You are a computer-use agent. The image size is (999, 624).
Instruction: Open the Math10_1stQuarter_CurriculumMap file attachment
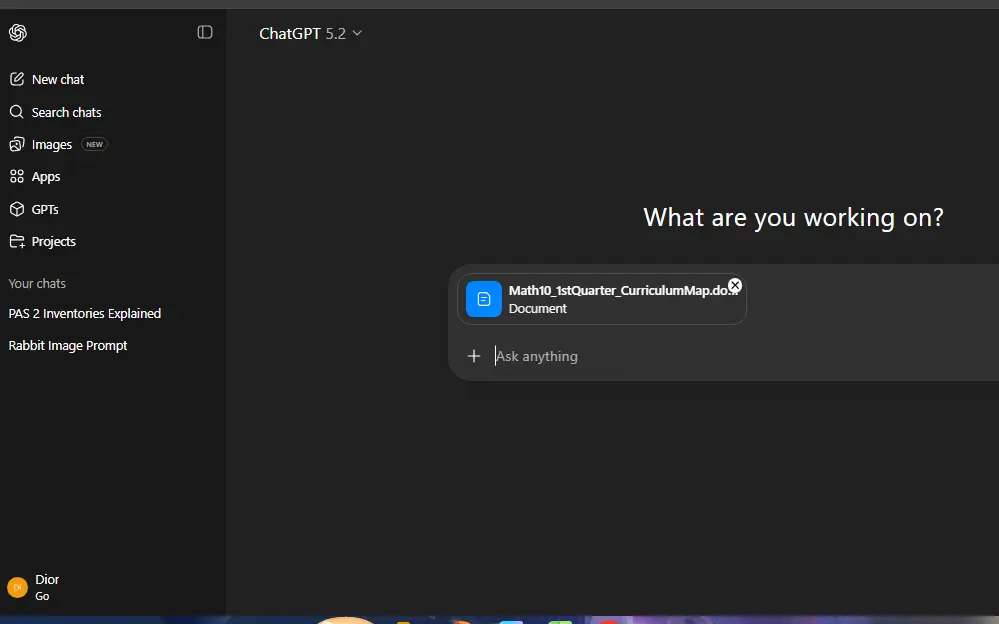click(601, 299)
